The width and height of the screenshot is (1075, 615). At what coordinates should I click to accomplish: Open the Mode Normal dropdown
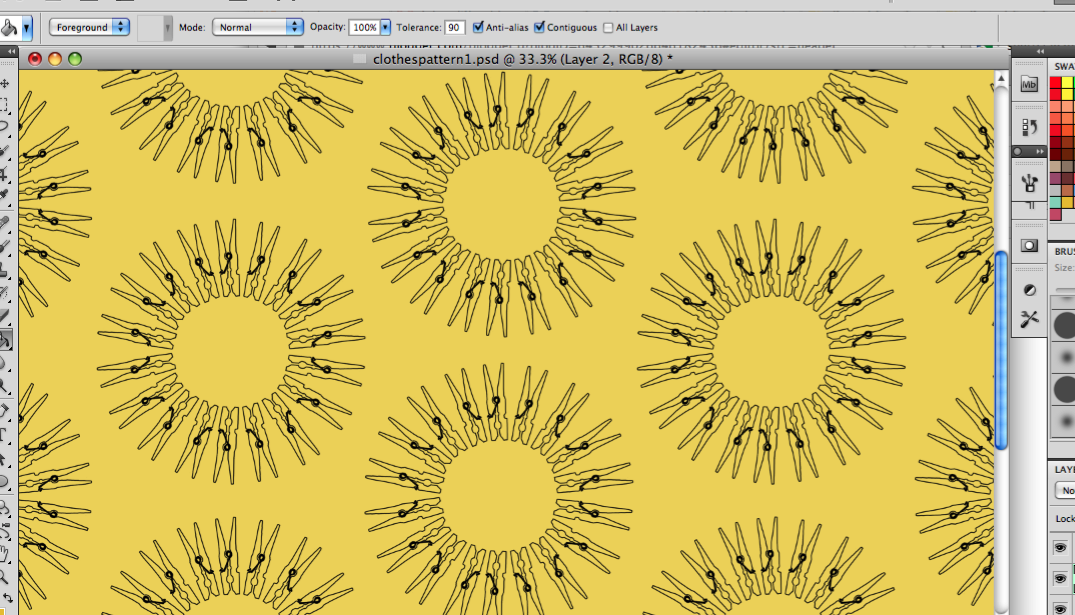pyautogui.click(x=257, y=27)
